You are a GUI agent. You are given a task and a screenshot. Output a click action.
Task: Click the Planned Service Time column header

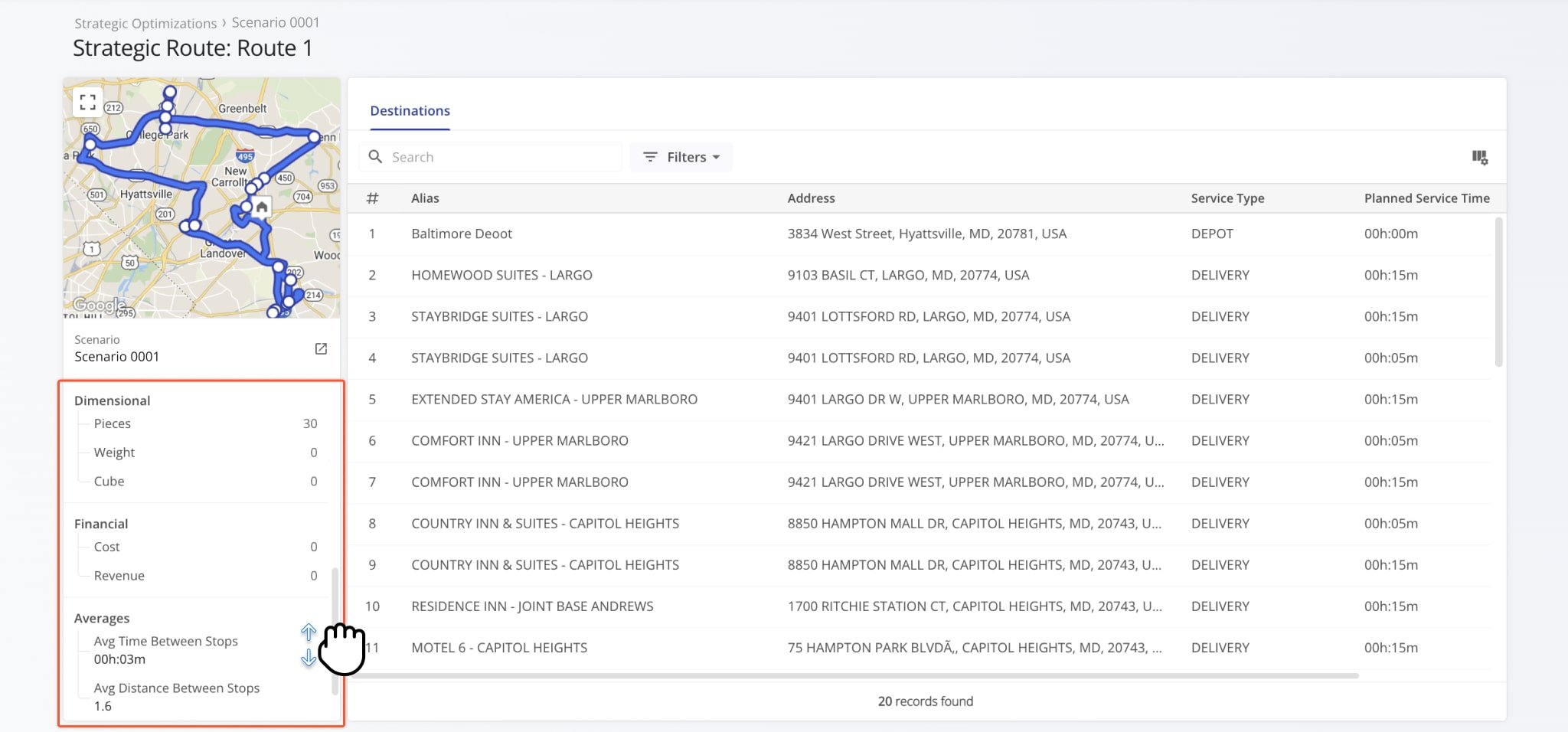click(1426, 198)
